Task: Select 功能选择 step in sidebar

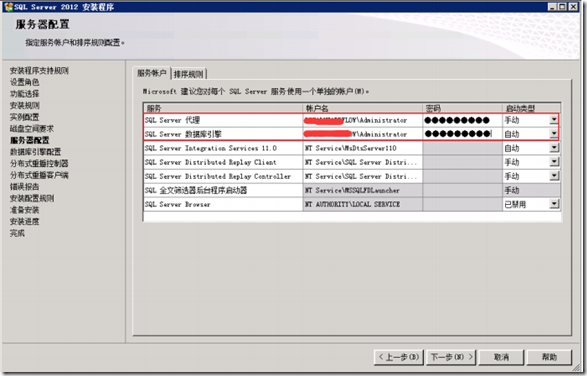Action: pyautogui.click(x=24, y=94)
